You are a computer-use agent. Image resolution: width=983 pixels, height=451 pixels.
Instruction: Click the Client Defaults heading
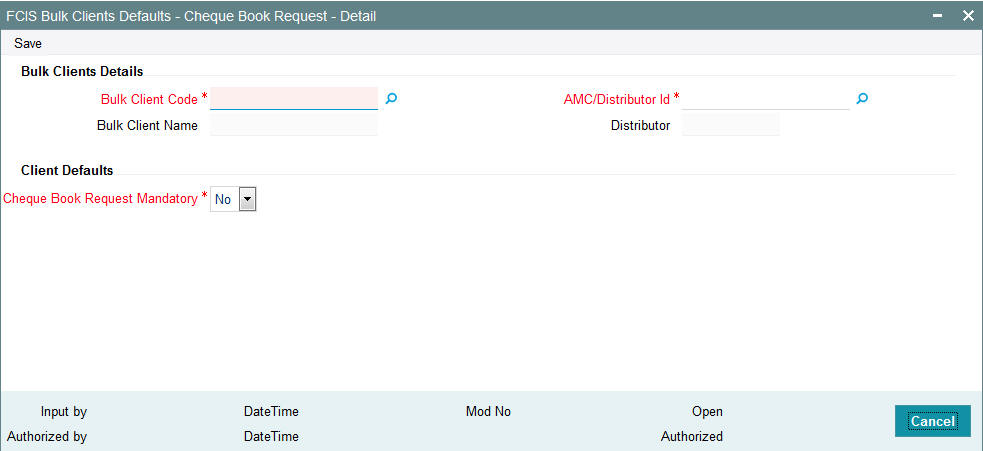pyautogui.click(x=67, y=170)
